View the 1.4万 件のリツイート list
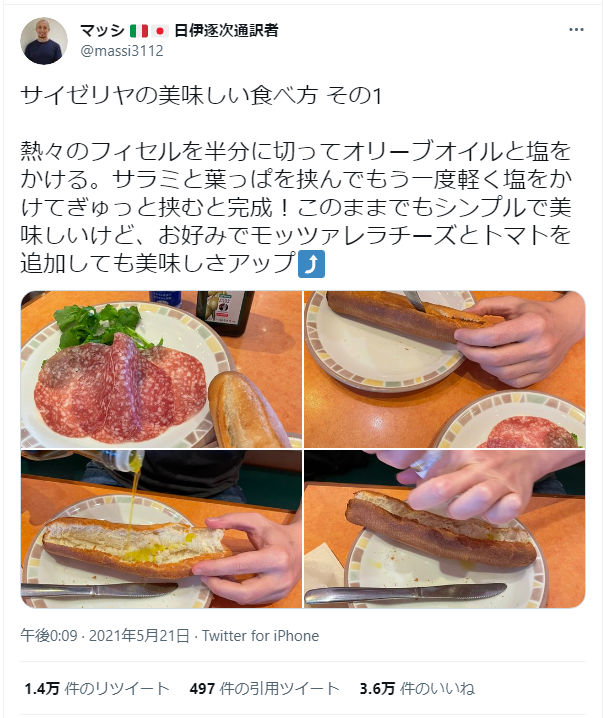 97,689
